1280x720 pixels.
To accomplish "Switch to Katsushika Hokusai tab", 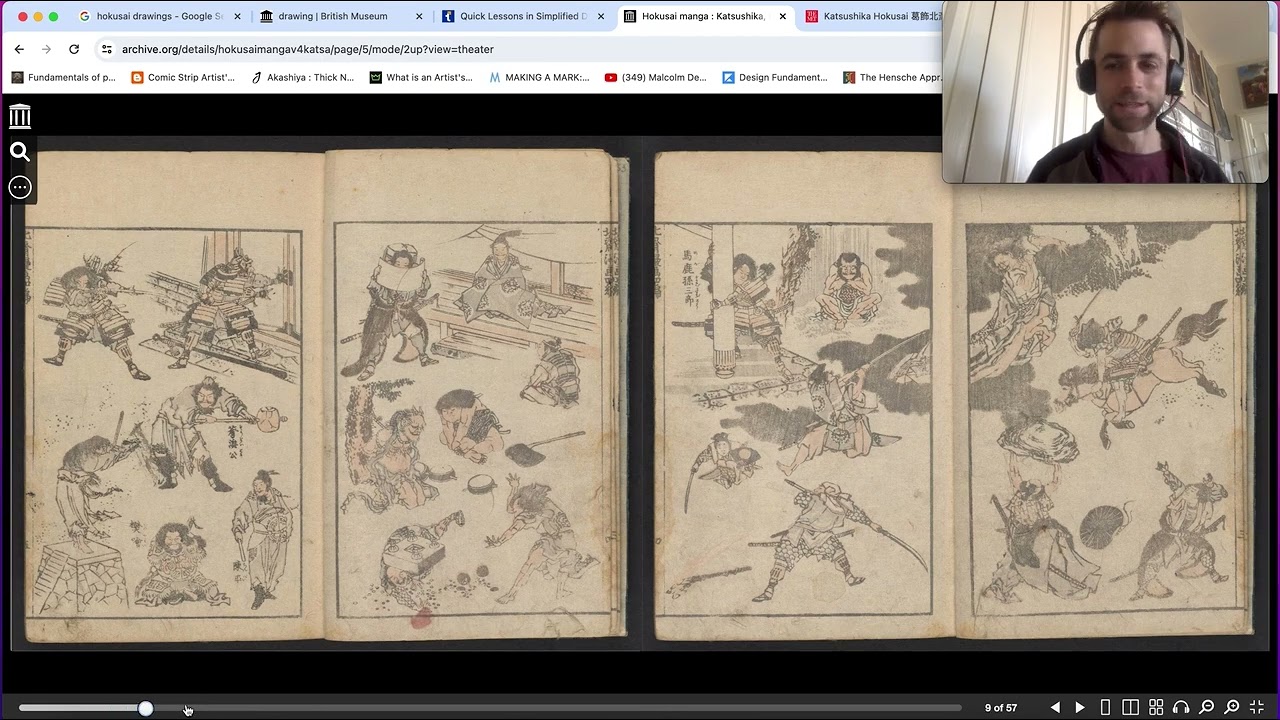I will (870, 16).
